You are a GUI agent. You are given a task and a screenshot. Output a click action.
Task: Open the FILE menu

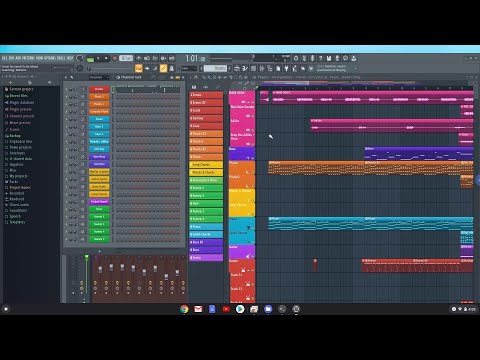4,58
